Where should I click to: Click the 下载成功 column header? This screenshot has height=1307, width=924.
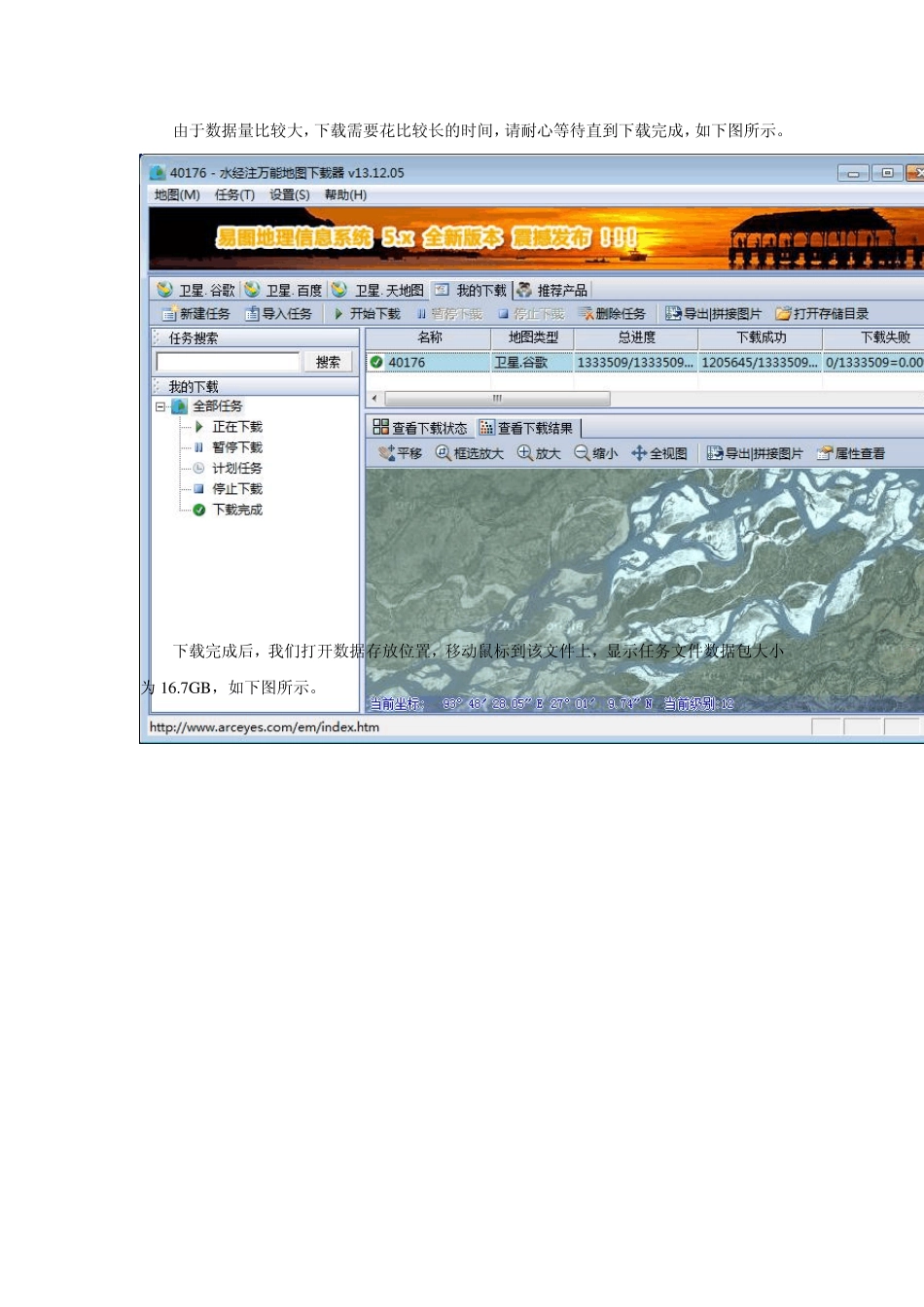point(761,337)
